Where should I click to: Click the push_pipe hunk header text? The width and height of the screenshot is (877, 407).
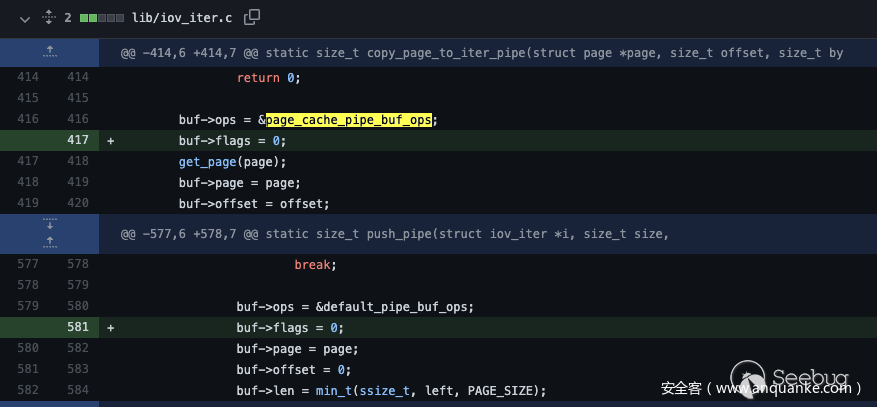tap(394, 234)
